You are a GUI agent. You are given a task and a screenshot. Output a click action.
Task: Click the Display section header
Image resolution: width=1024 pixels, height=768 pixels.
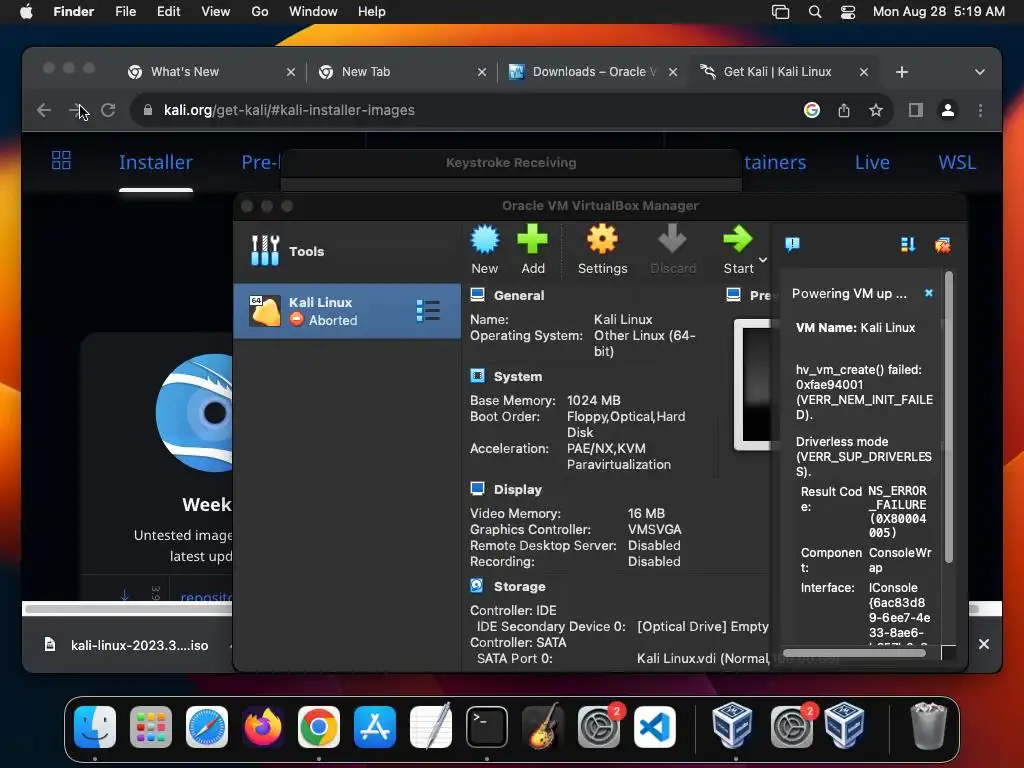click(518, 489)
